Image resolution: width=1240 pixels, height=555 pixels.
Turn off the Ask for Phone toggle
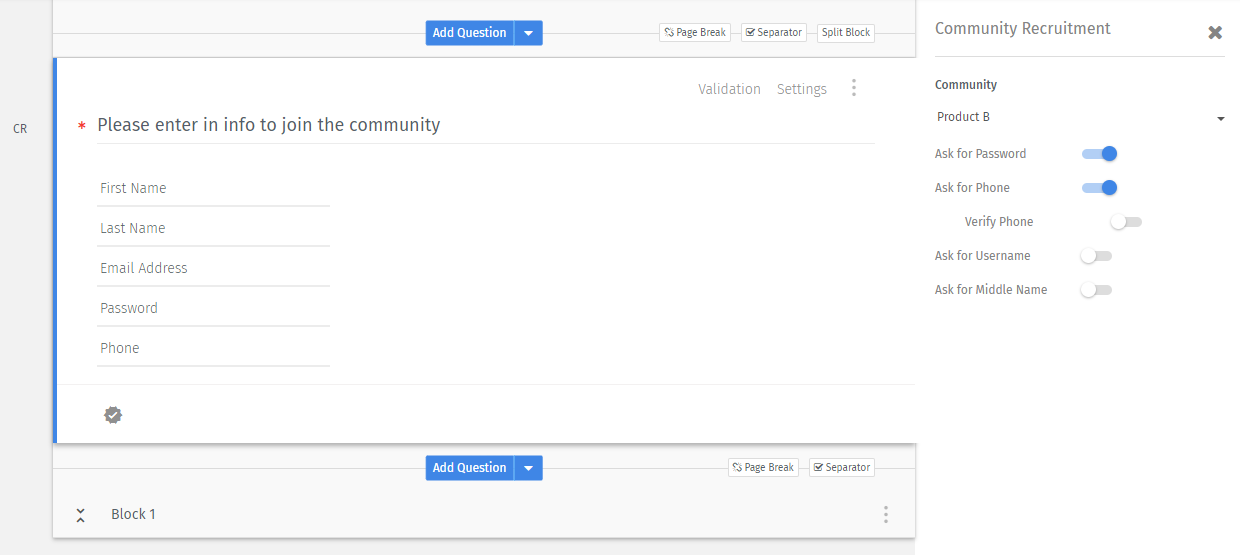1099,188
